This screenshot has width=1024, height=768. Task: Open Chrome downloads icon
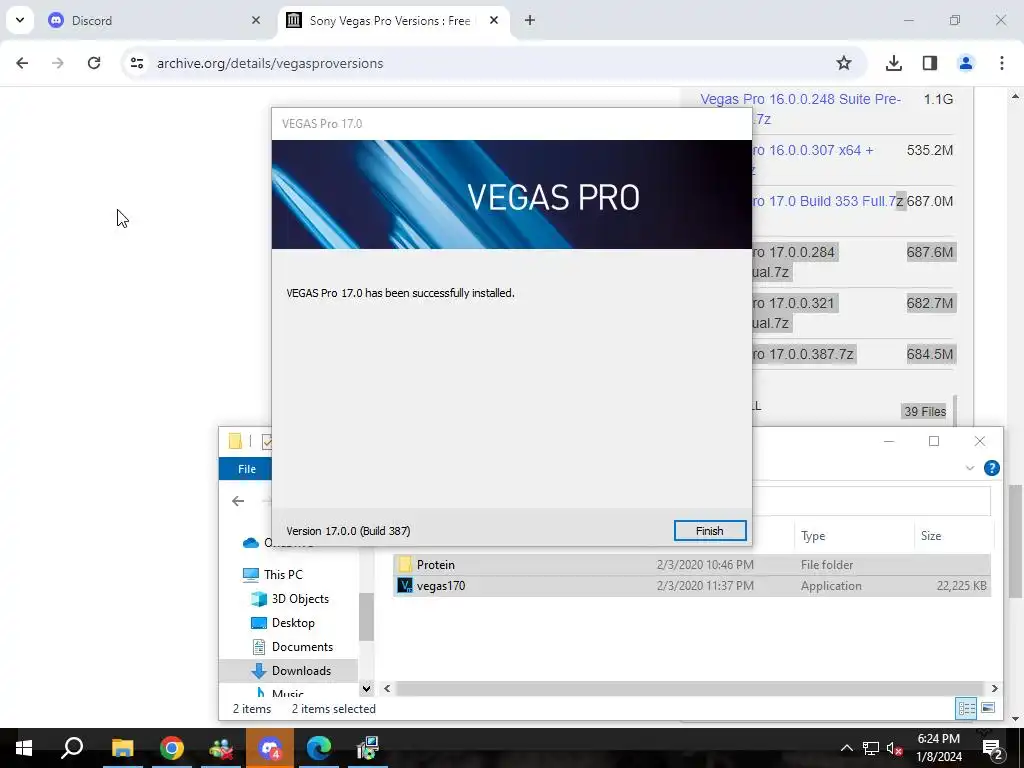[x=893, y=63]
